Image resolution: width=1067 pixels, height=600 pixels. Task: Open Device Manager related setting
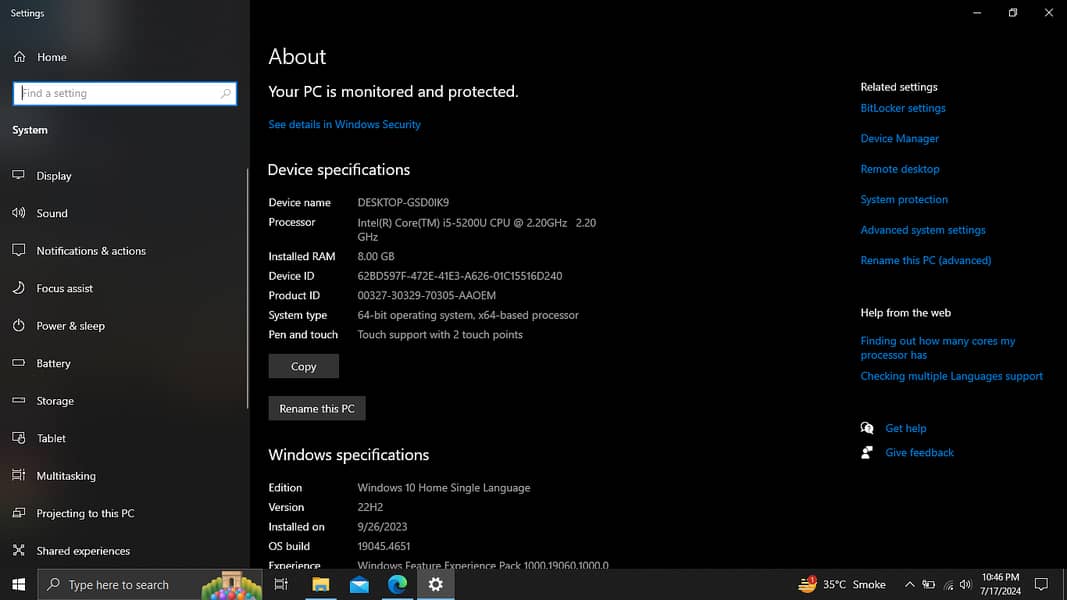click(899, 139)
